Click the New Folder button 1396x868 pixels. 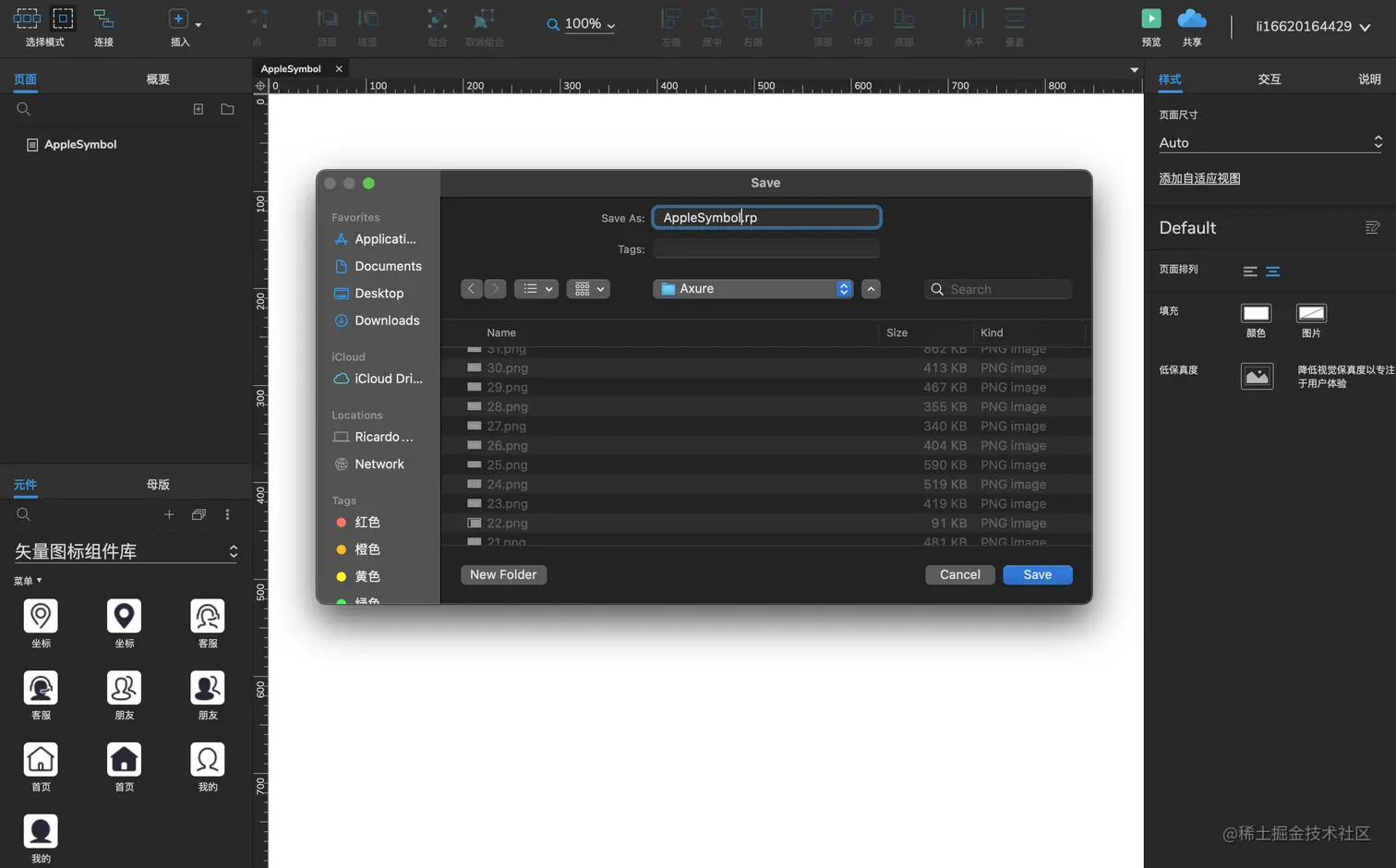pos(503,574)
